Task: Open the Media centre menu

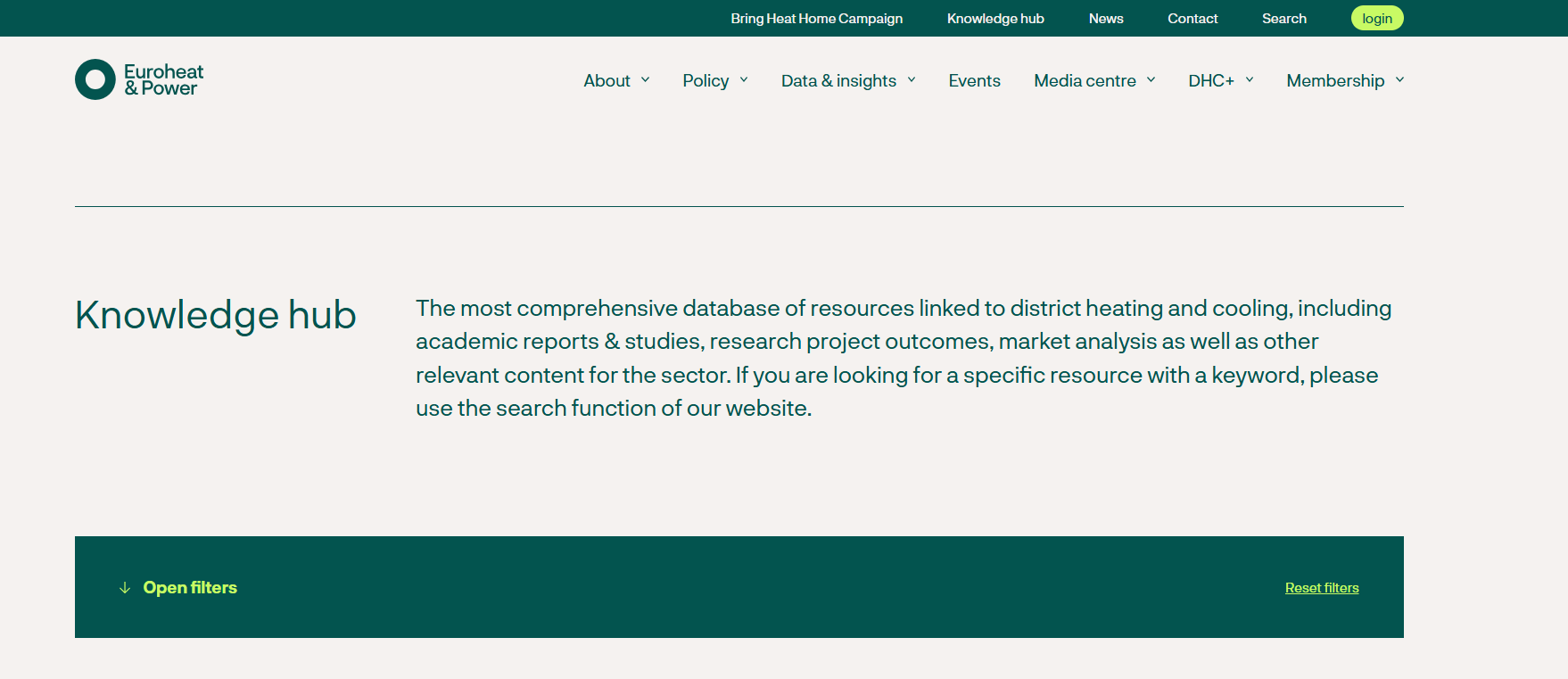Action: [1085, 80]
